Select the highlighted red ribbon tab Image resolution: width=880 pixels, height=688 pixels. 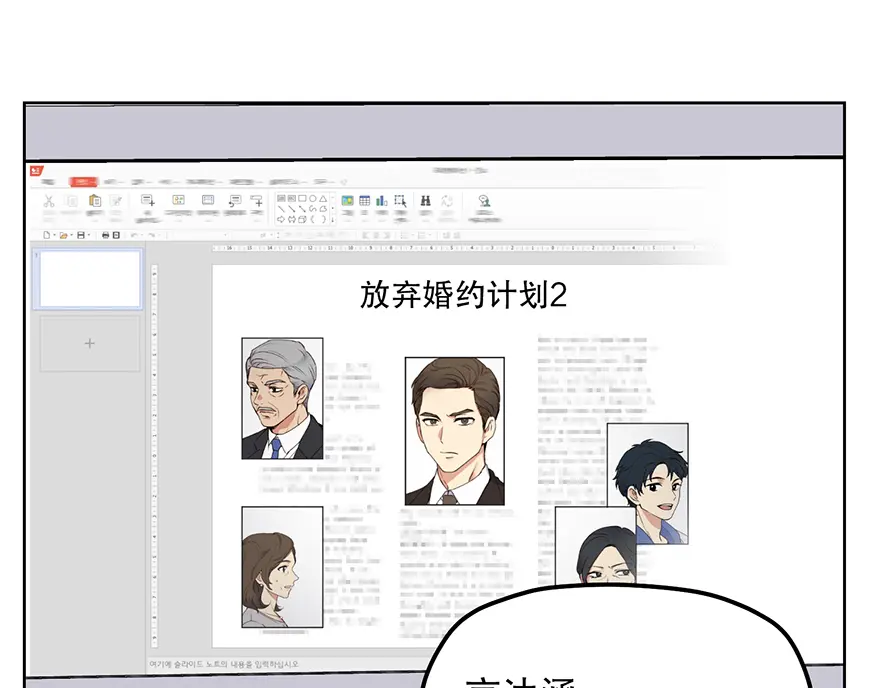click(x=83, y=182)
